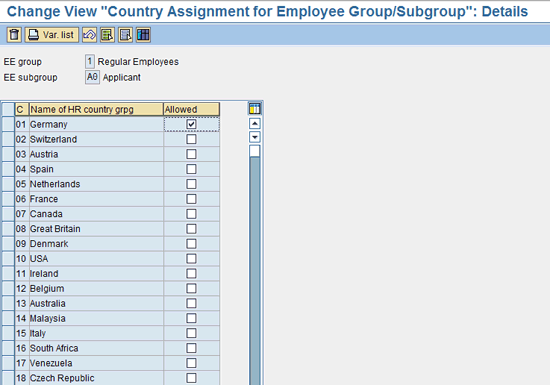Click the 'Malaysia' country name cell
This screenshot has width=550, height=385.
click(x=96, y=318)
